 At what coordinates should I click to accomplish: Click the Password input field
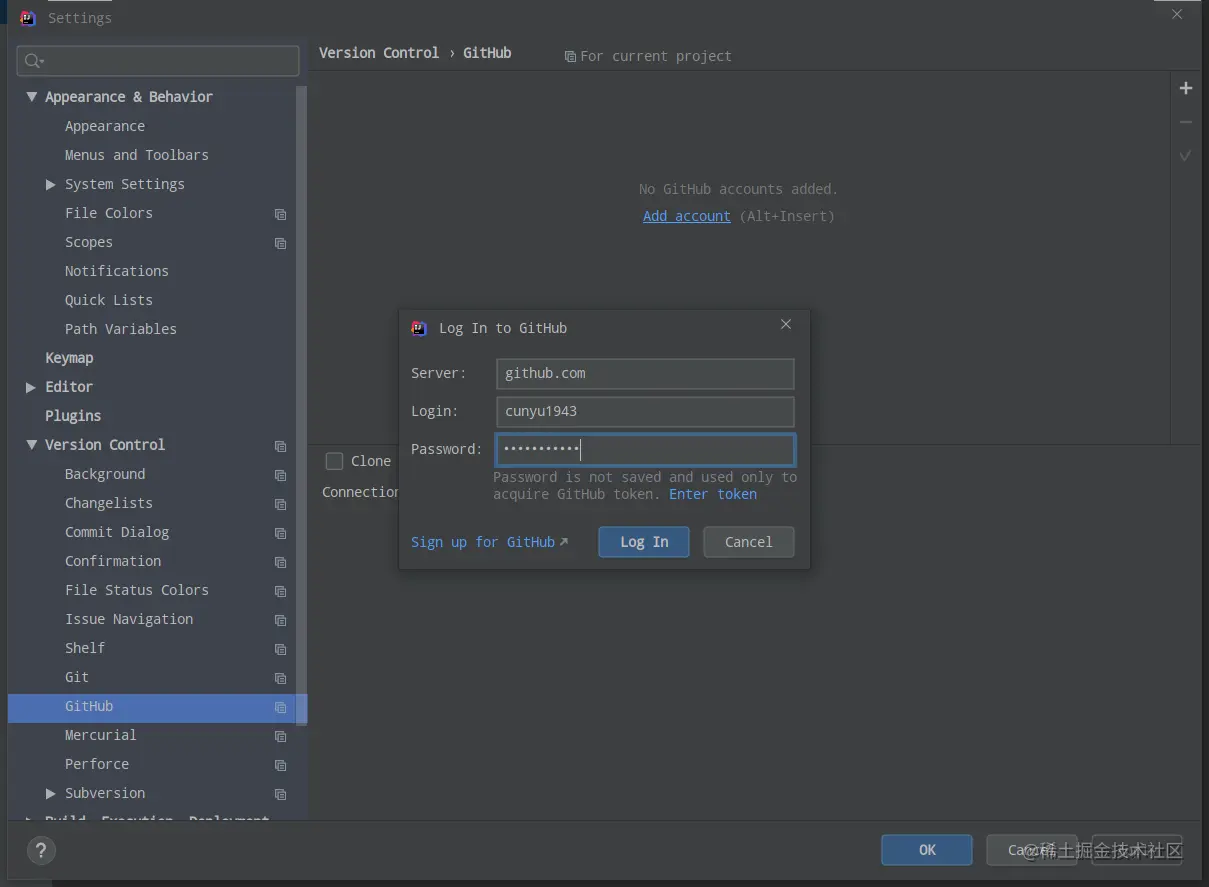645,450
